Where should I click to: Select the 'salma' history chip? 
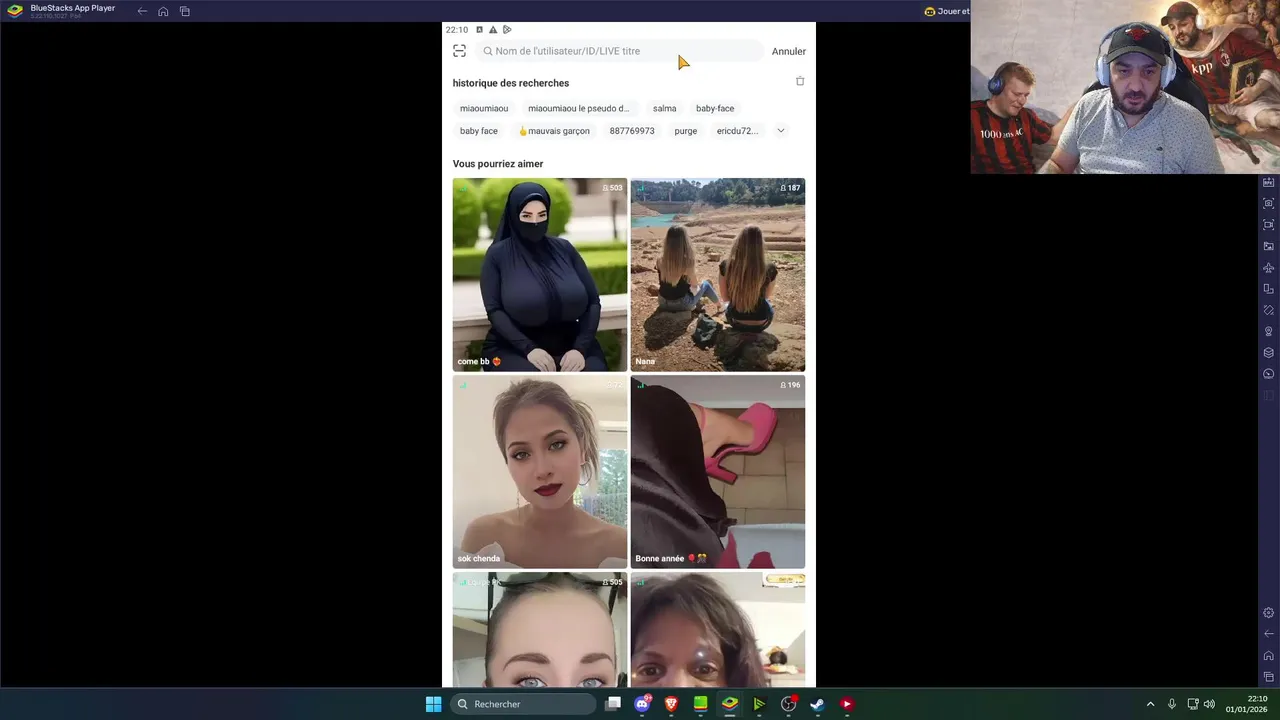pos(664,108)
